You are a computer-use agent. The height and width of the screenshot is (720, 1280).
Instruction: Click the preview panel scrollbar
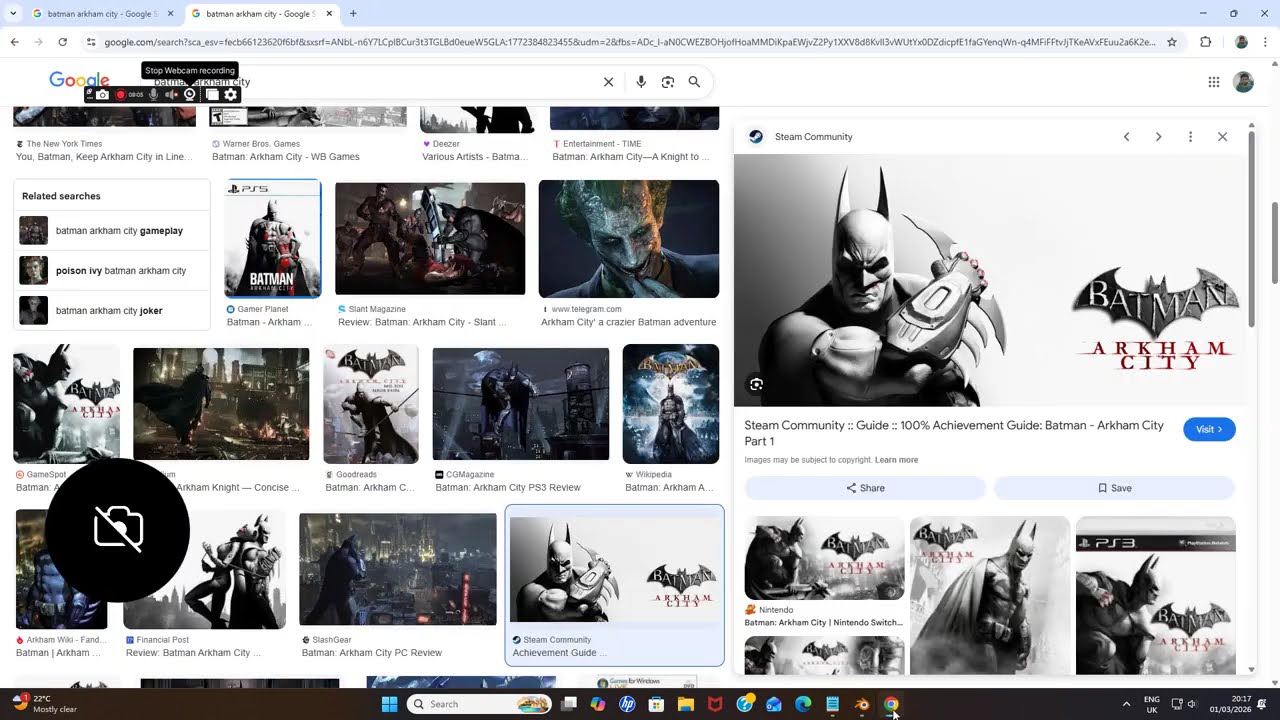tap(1251, 230)
